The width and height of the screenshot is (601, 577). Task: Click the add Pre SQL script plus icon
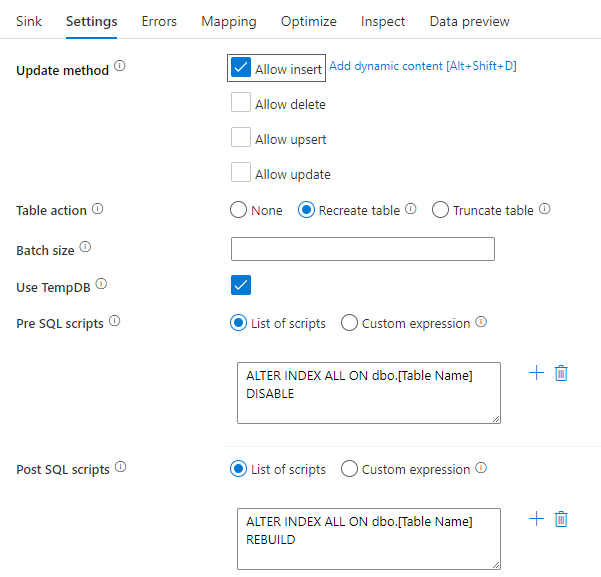[536, 373]
